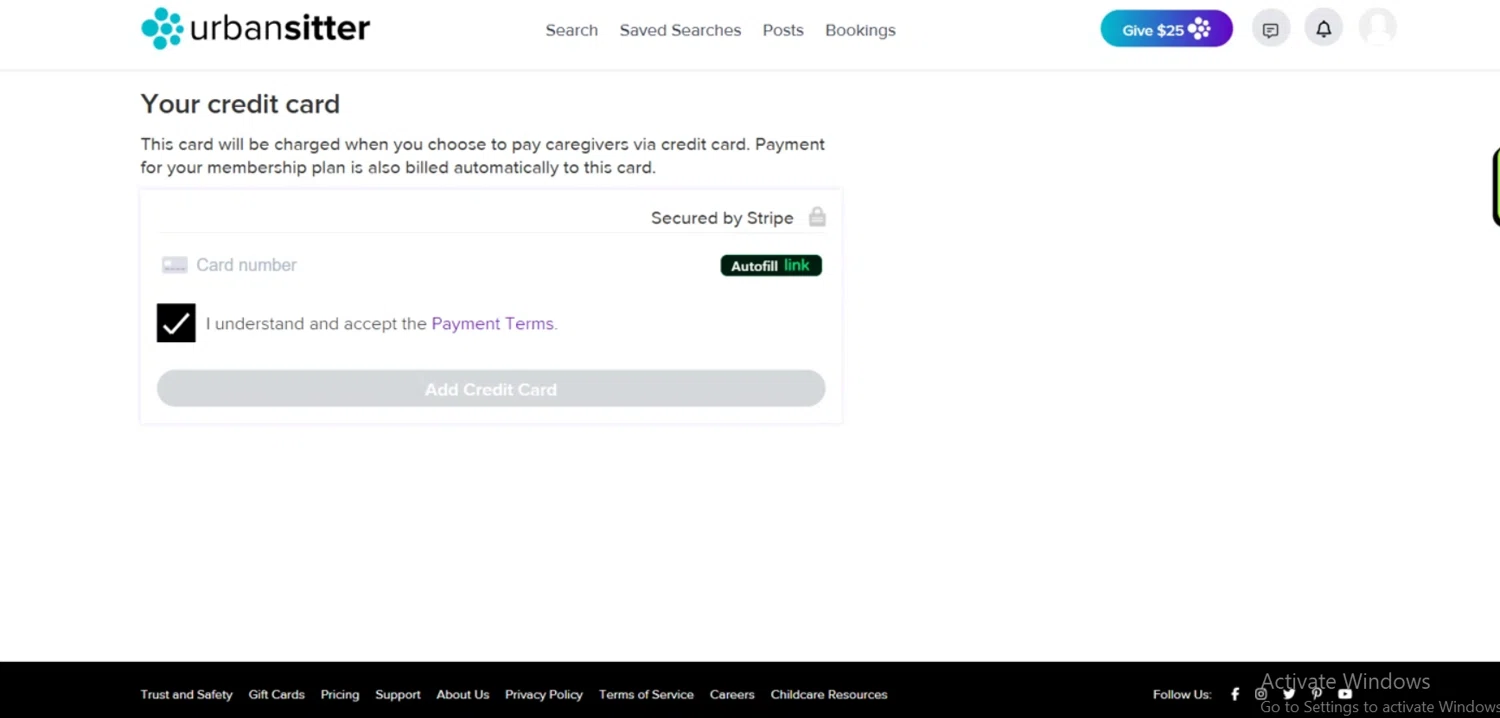Click the Give $25 button
Image resolution: width=1500 pixels, height=718 pixels.
click(x=1166, y=29)
